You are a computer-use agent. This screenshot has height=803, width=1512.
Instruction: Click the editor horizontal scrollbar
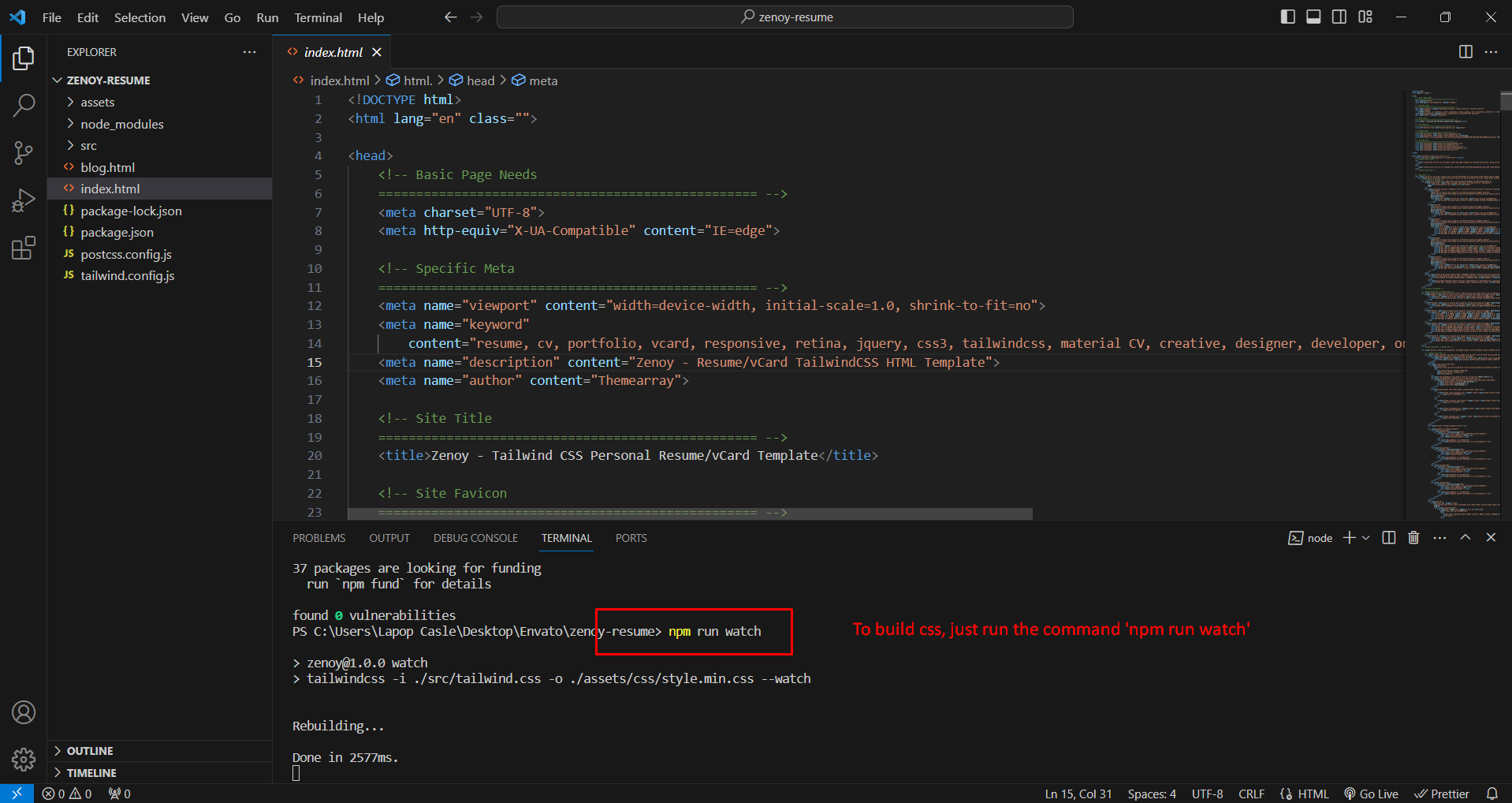tap(690, 514)
